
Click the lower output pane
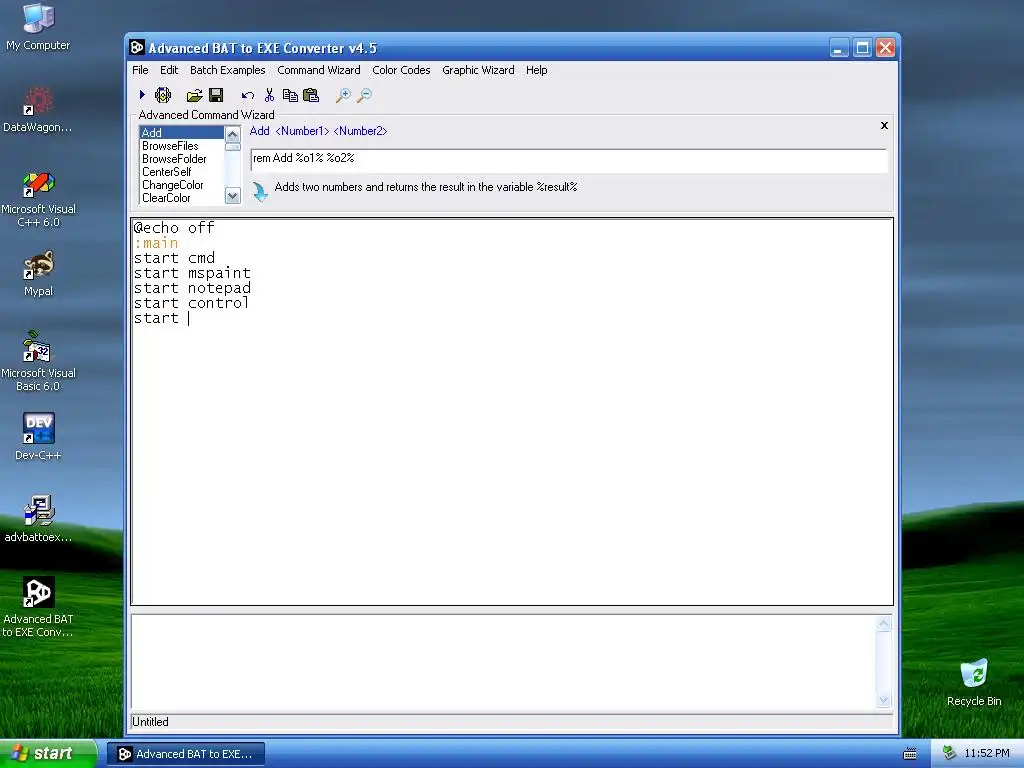point(503,662)
